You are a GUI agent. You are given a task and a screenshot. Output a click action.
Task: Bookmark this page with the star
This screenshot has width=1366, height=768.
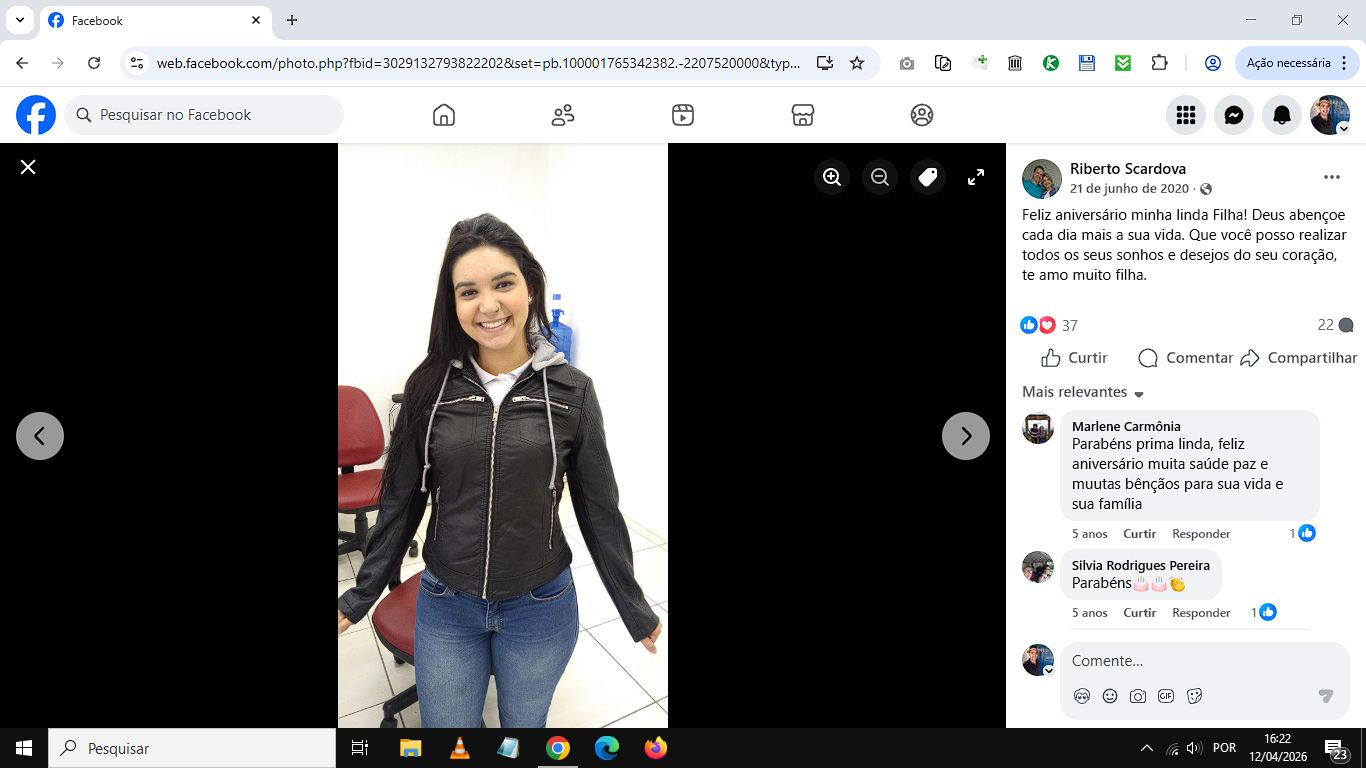(857, 63)
